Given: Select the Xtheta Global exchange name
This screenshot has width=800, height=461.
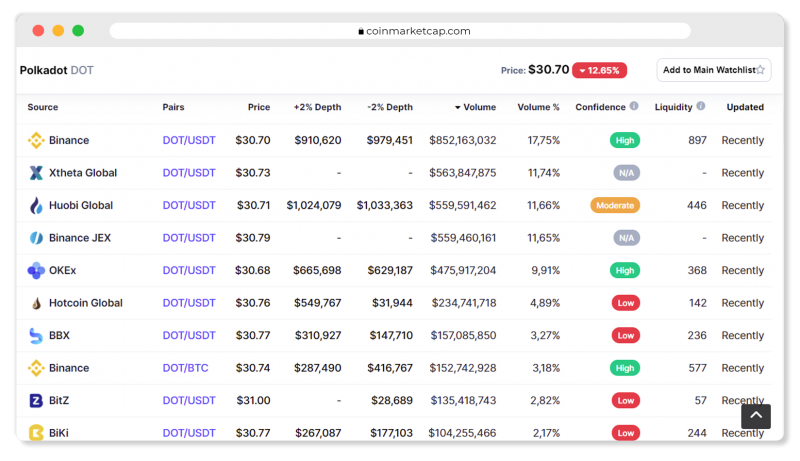Looking at the screenshot, I should pos(83,173).
